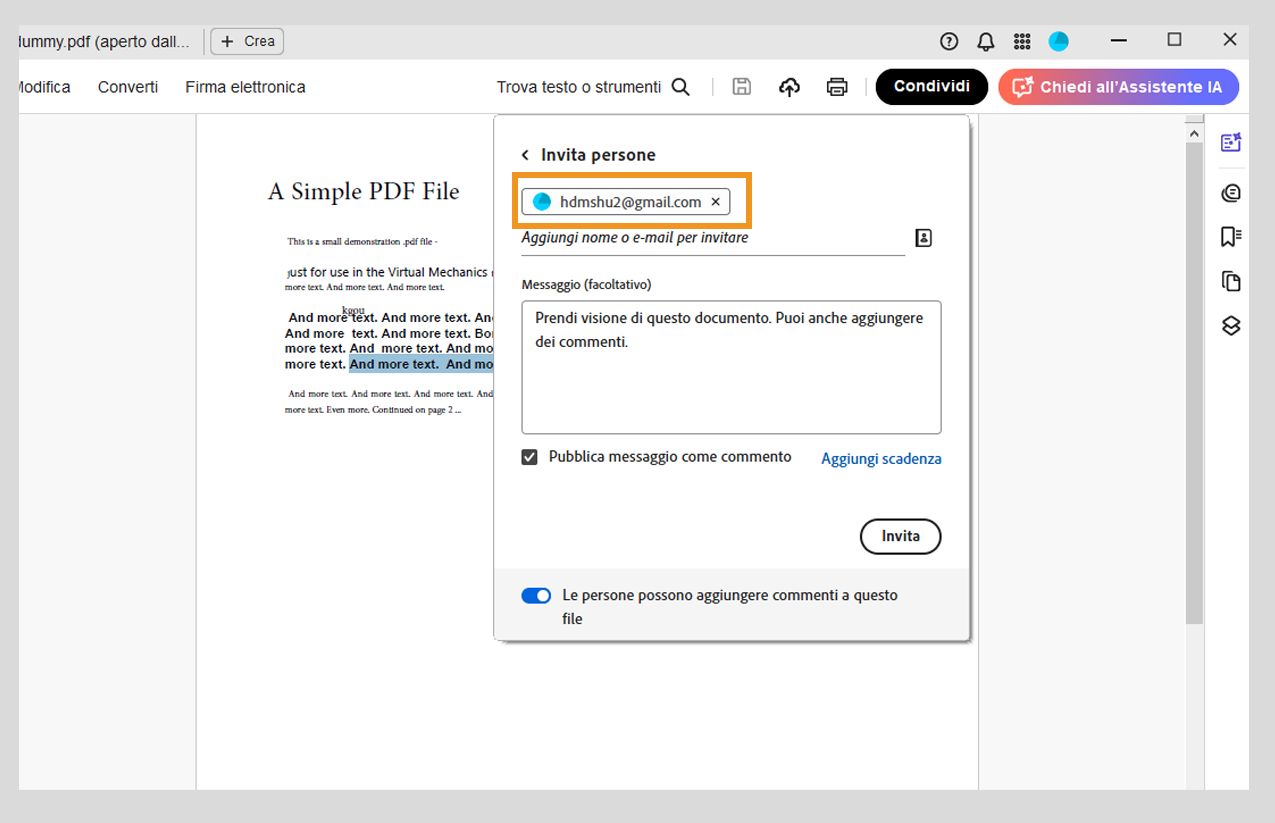Open the Bookmarks panel icon

[x=1231, y=237]
